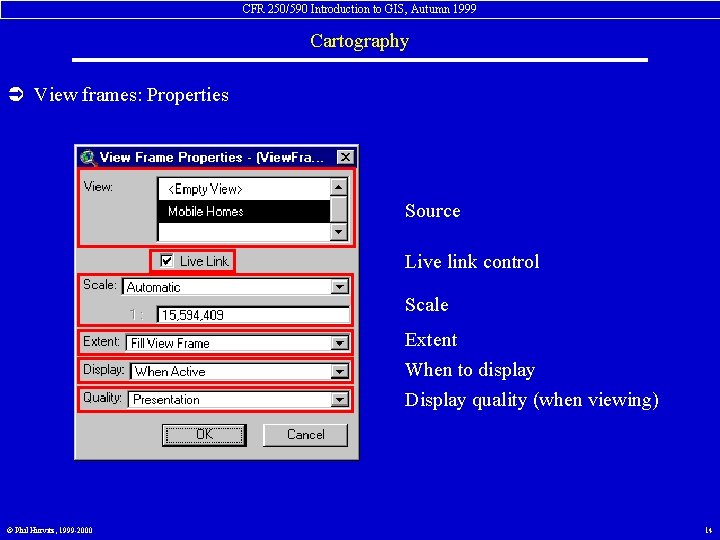
Task: Click the View list scrollbar thumb
Action: [338, 209]
